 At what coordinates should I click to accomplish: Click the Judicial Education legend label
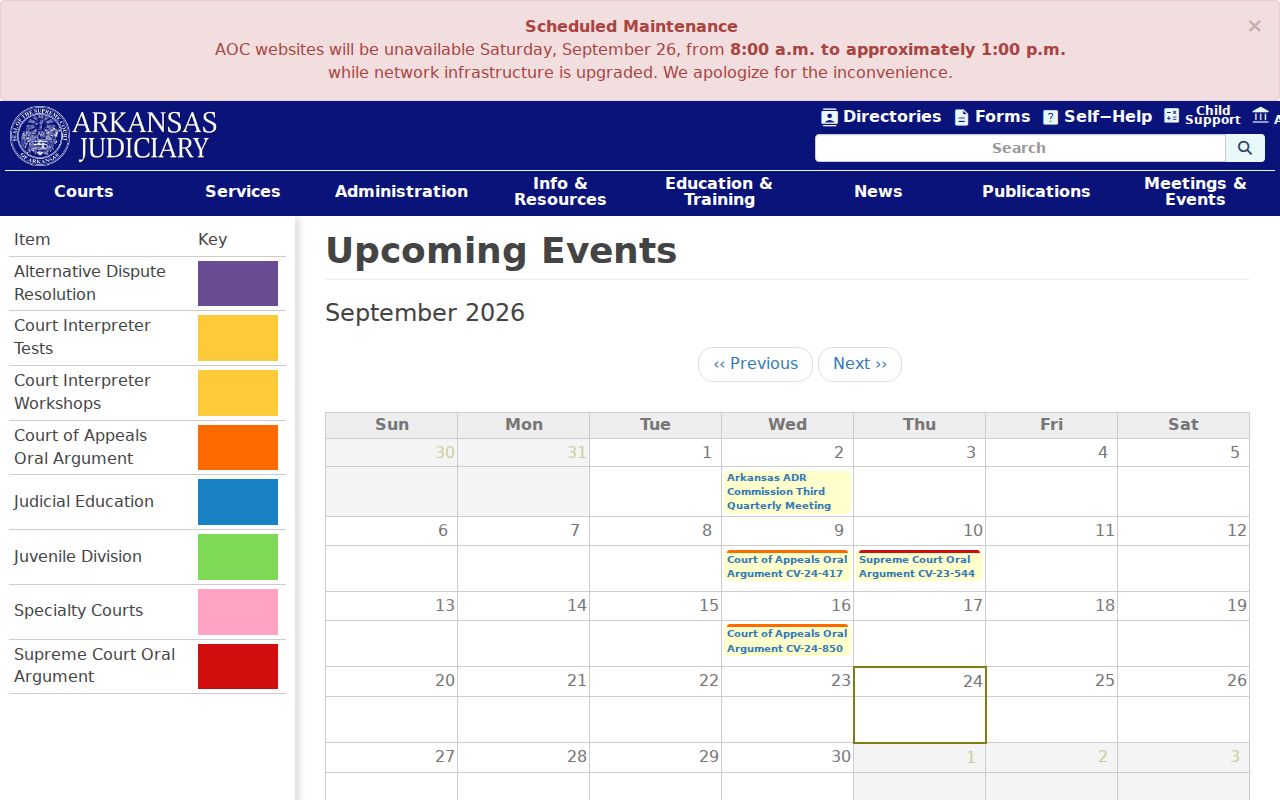(x=84, y=502)
